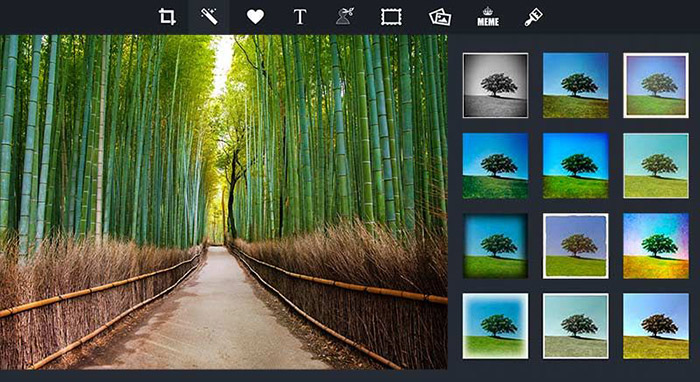Click the bamboo forest photo canvas
The width and height of the screenshot is (700, 382).
[224, 202]
